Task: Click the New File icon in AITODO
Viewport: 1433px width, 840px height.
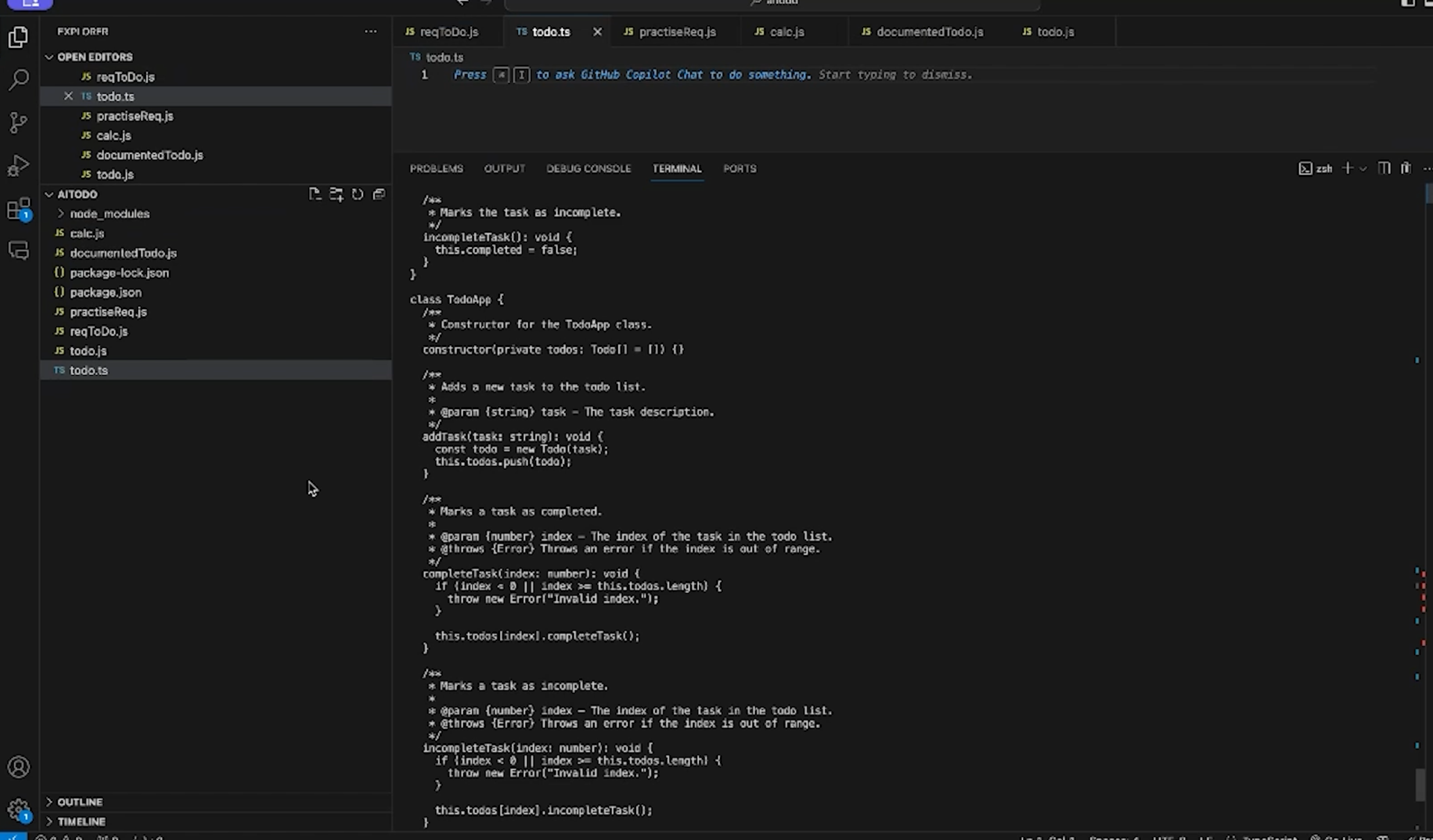Action: [314, 195]
